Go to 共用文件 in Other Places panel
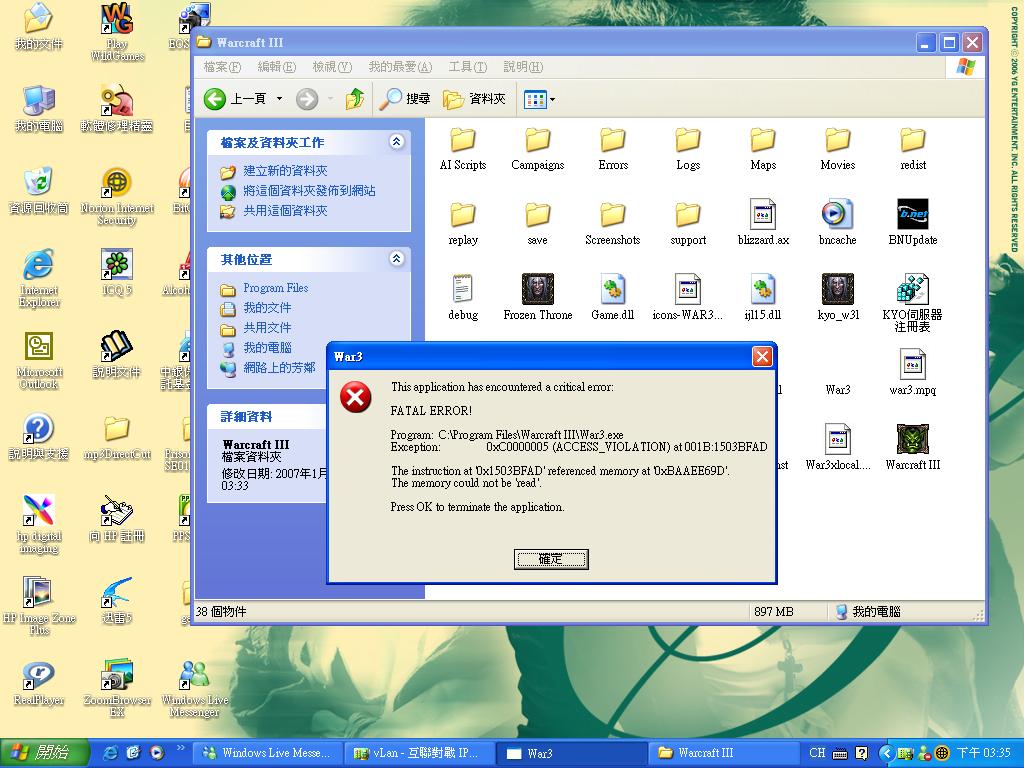 [267, 328]
